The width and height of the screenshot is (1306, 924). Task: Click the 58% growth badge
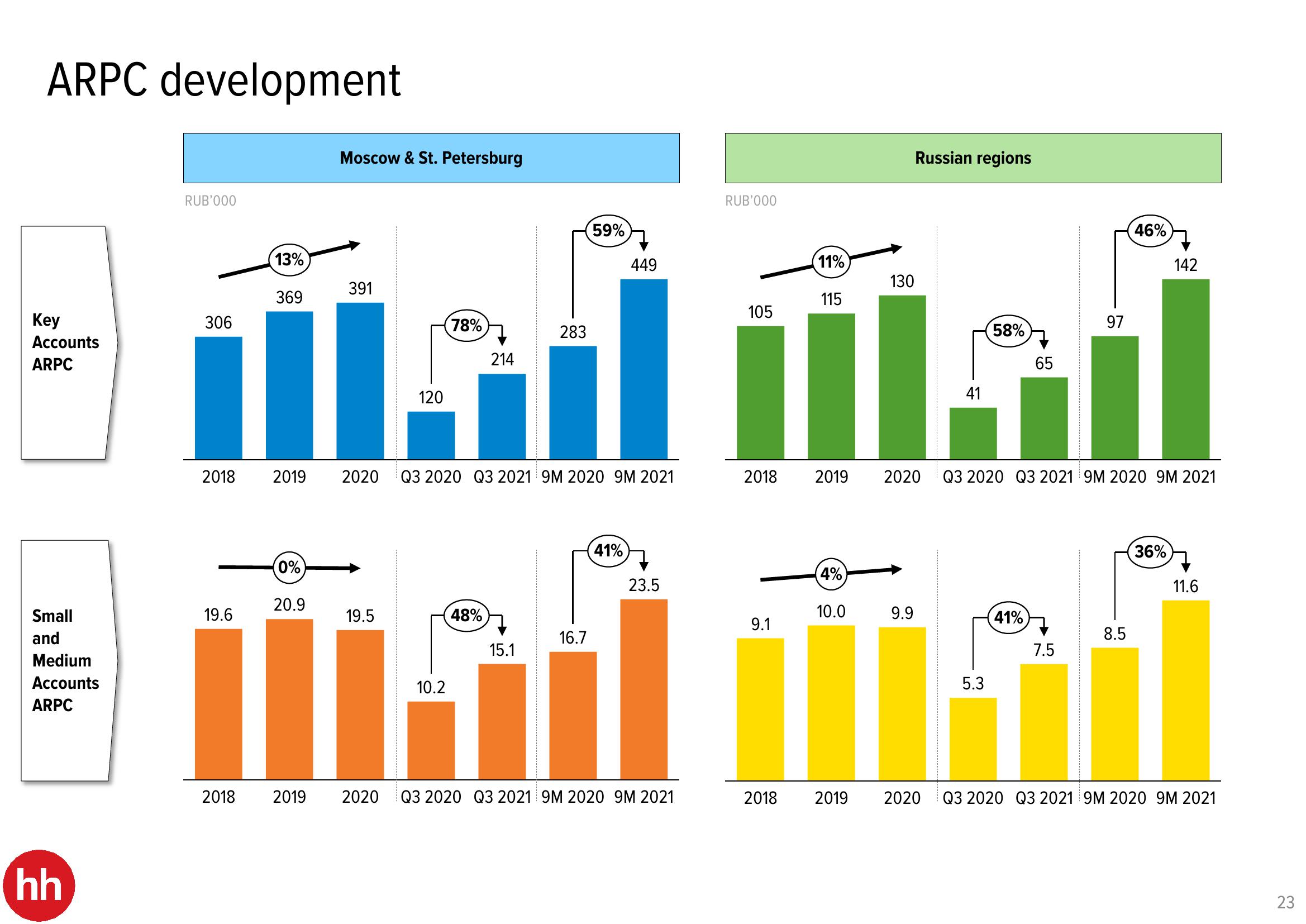click(x=1008, y=330)
